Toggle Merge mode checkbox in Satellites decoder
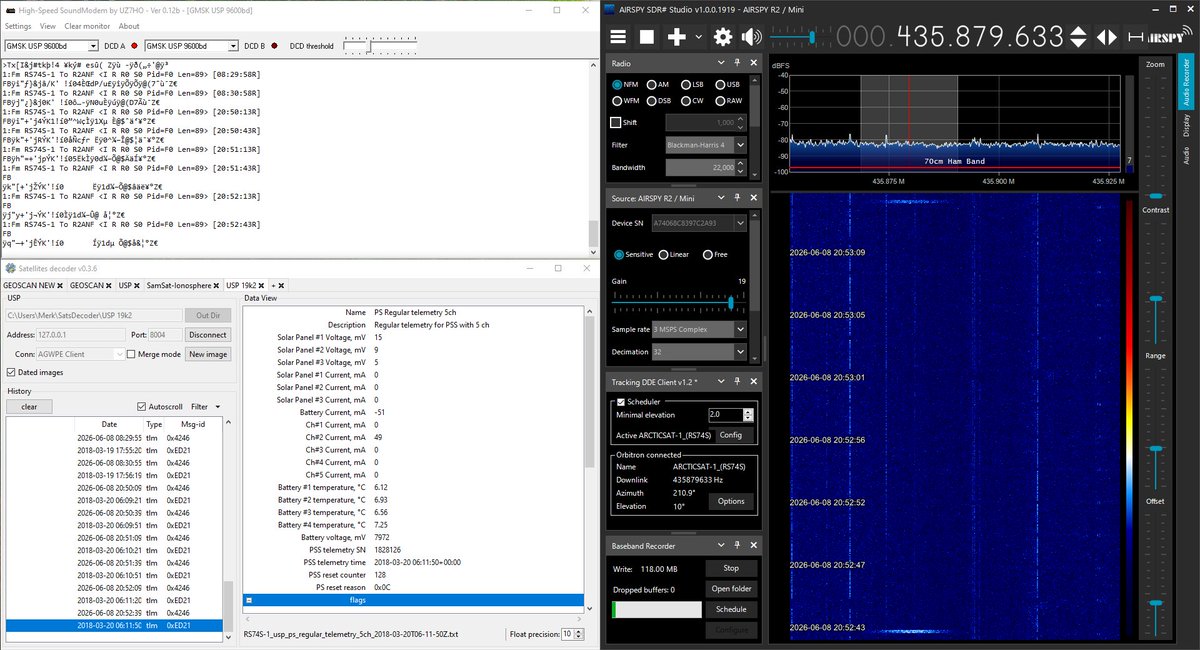The width and height of the screenshot is (1200, 650). click(130, 354)
